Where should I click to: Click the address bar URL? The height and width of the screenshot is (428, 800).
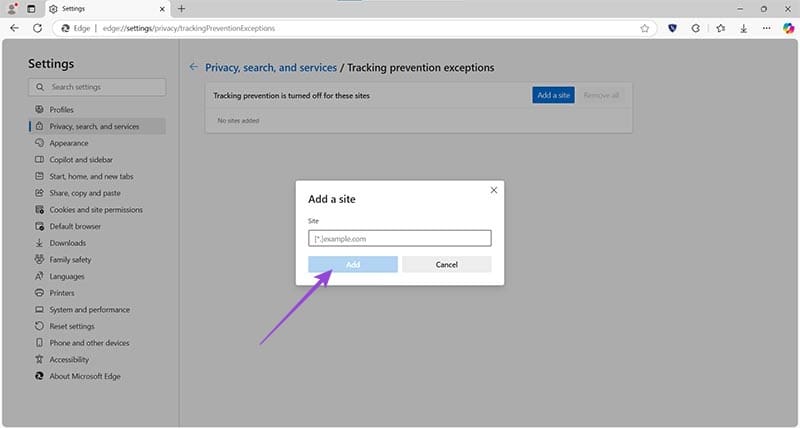[189, 29]
